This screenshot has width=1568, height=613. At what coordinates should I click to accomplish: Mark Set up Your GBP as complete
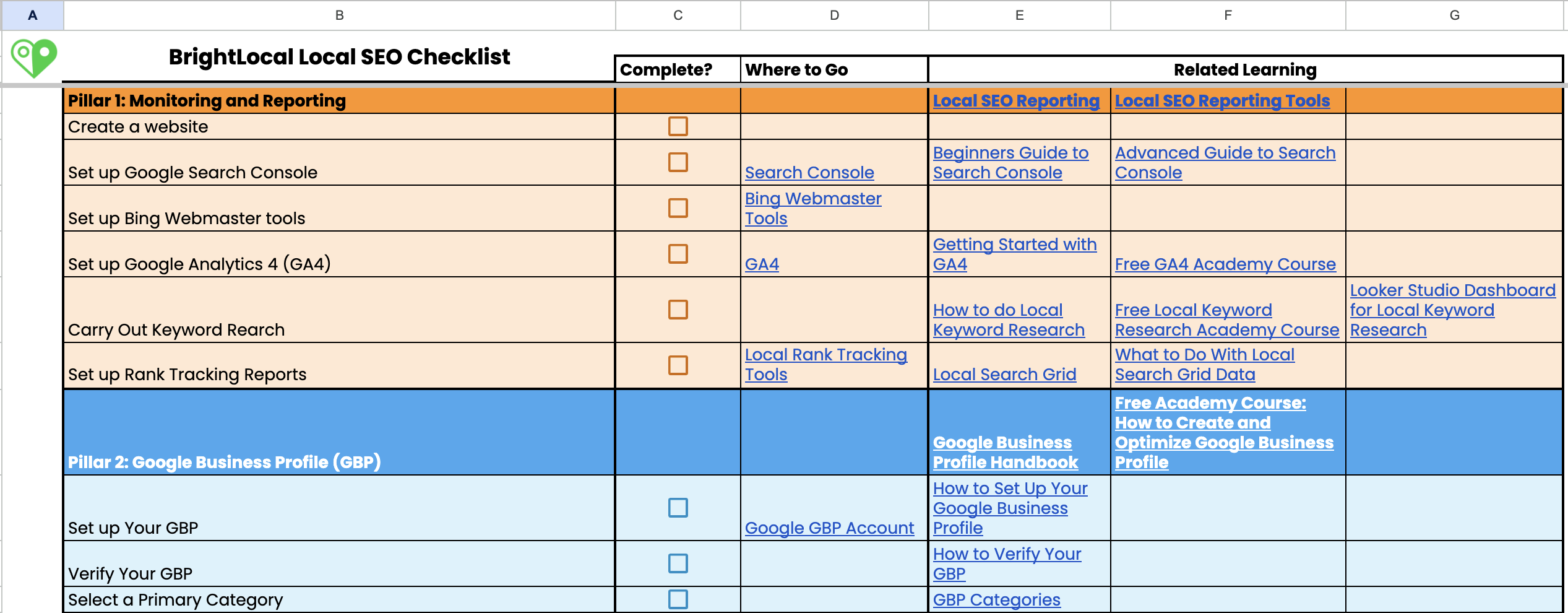[677, 508]
